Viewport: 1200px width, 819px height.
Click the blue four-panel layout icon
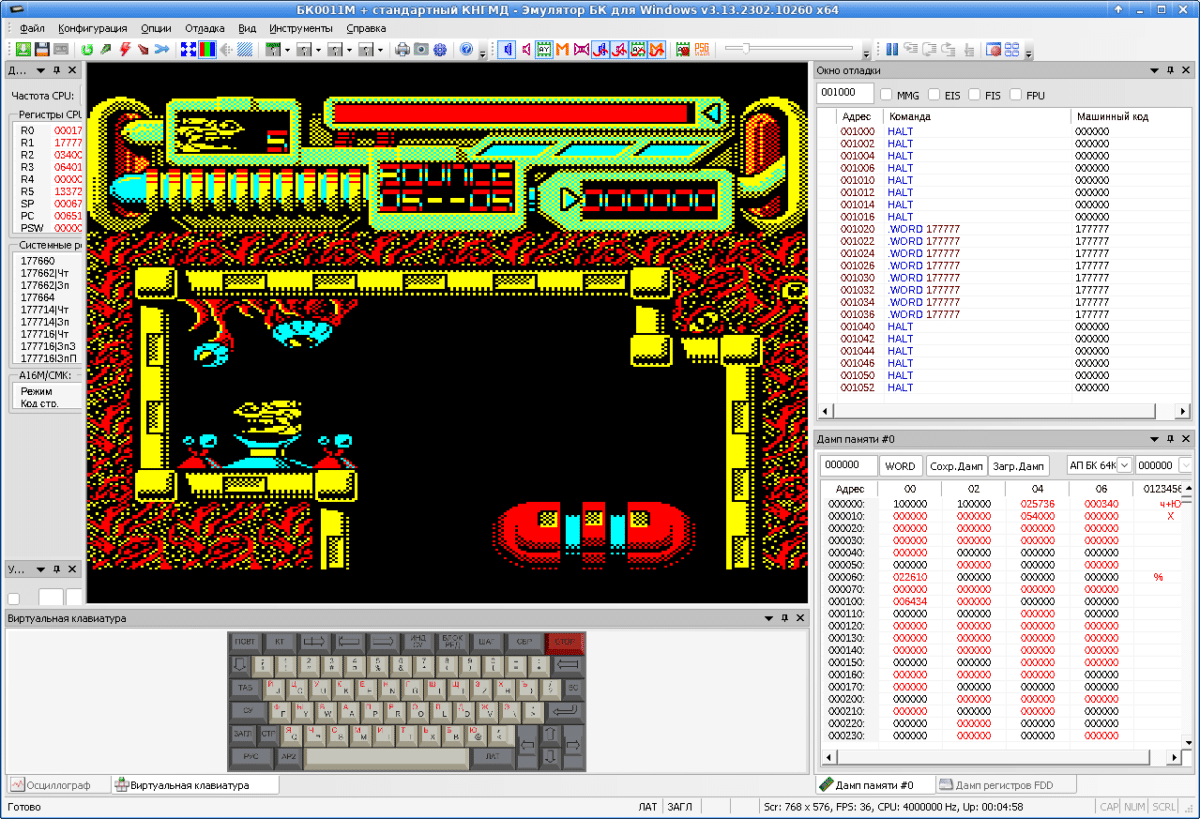pos(1012,49)
